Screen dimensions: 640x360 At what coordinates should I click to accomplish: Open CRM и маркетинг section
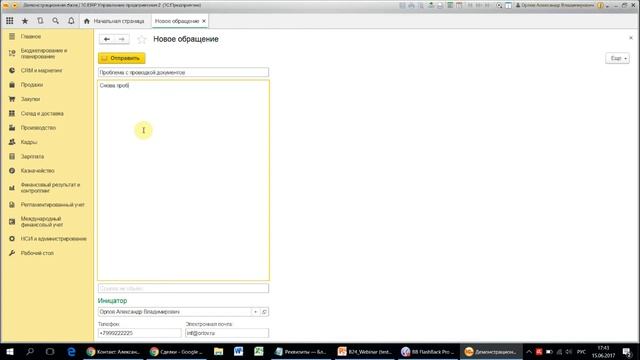point(41,70)
